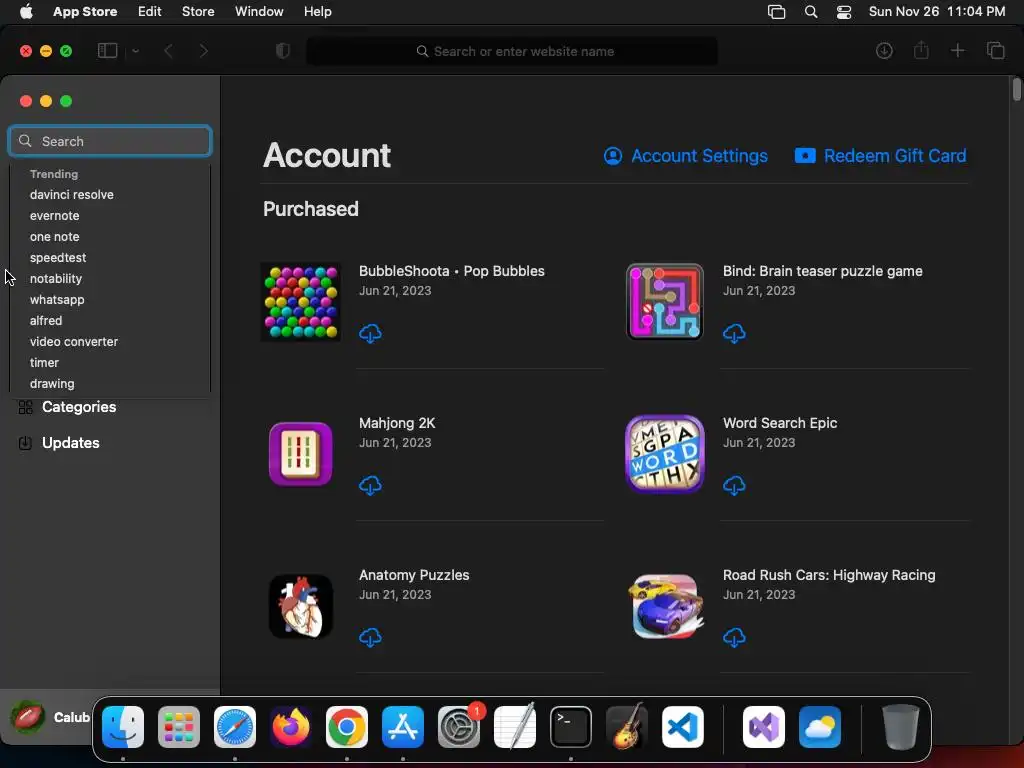Go back in Safari window
This screenshot has height=768, width=1024.
point(168,51)
